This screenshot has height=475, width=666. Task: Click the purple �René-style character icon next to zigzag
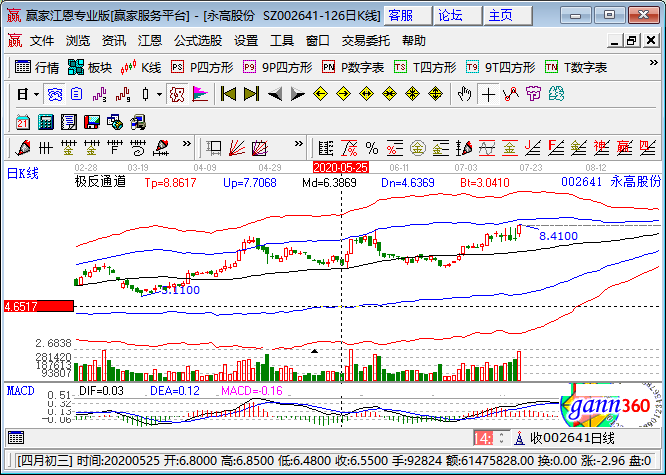533,94
